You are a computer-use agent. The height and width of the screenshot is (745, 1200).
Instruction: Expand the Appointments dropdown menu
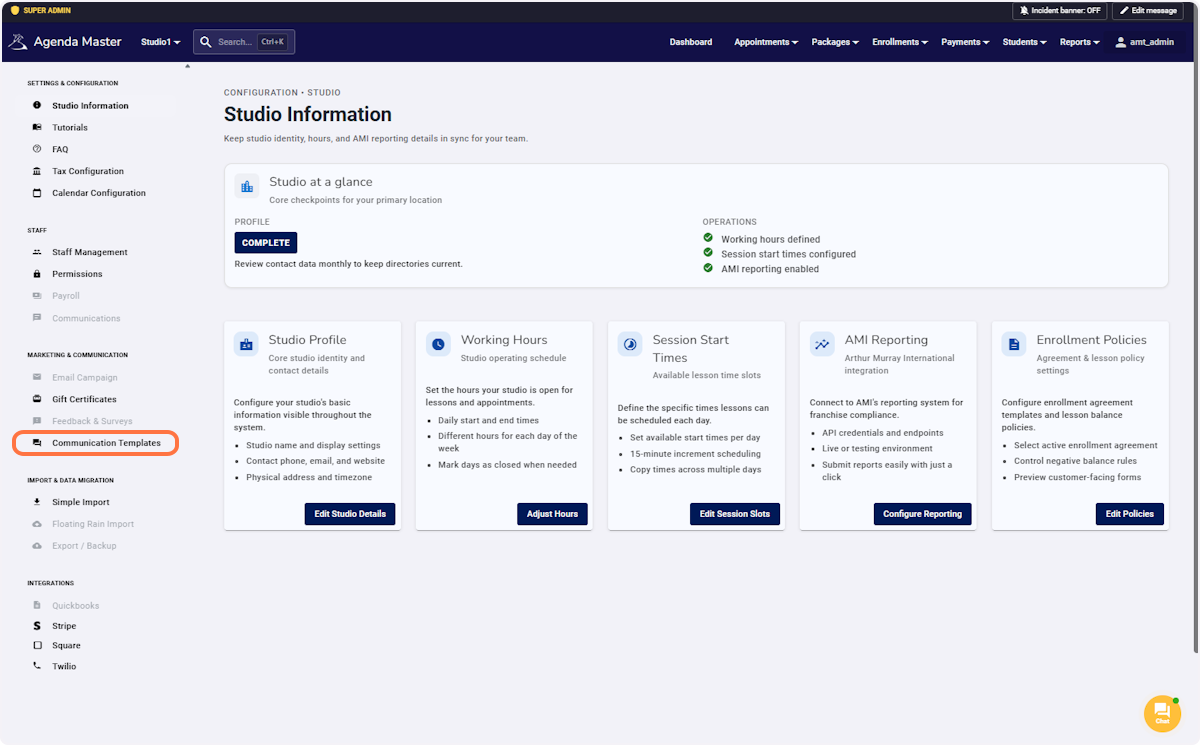[766, 42]
